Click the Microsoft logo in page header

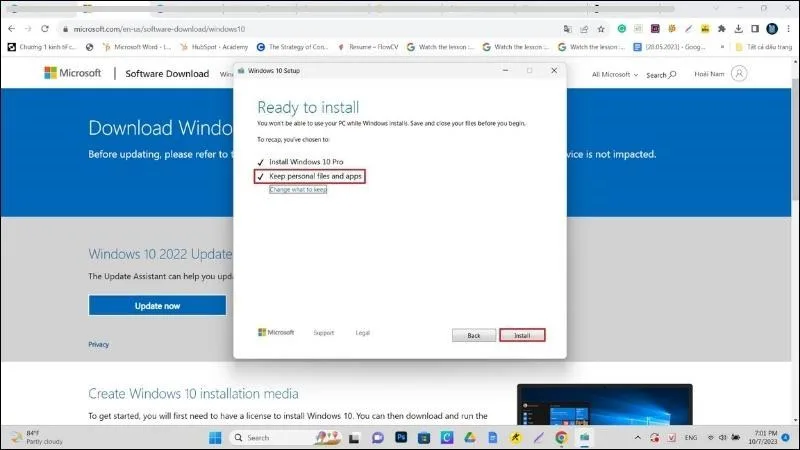72,73
